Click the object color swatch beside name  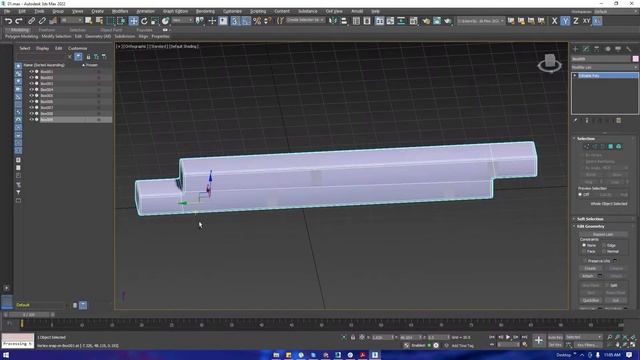pos(636,59)
